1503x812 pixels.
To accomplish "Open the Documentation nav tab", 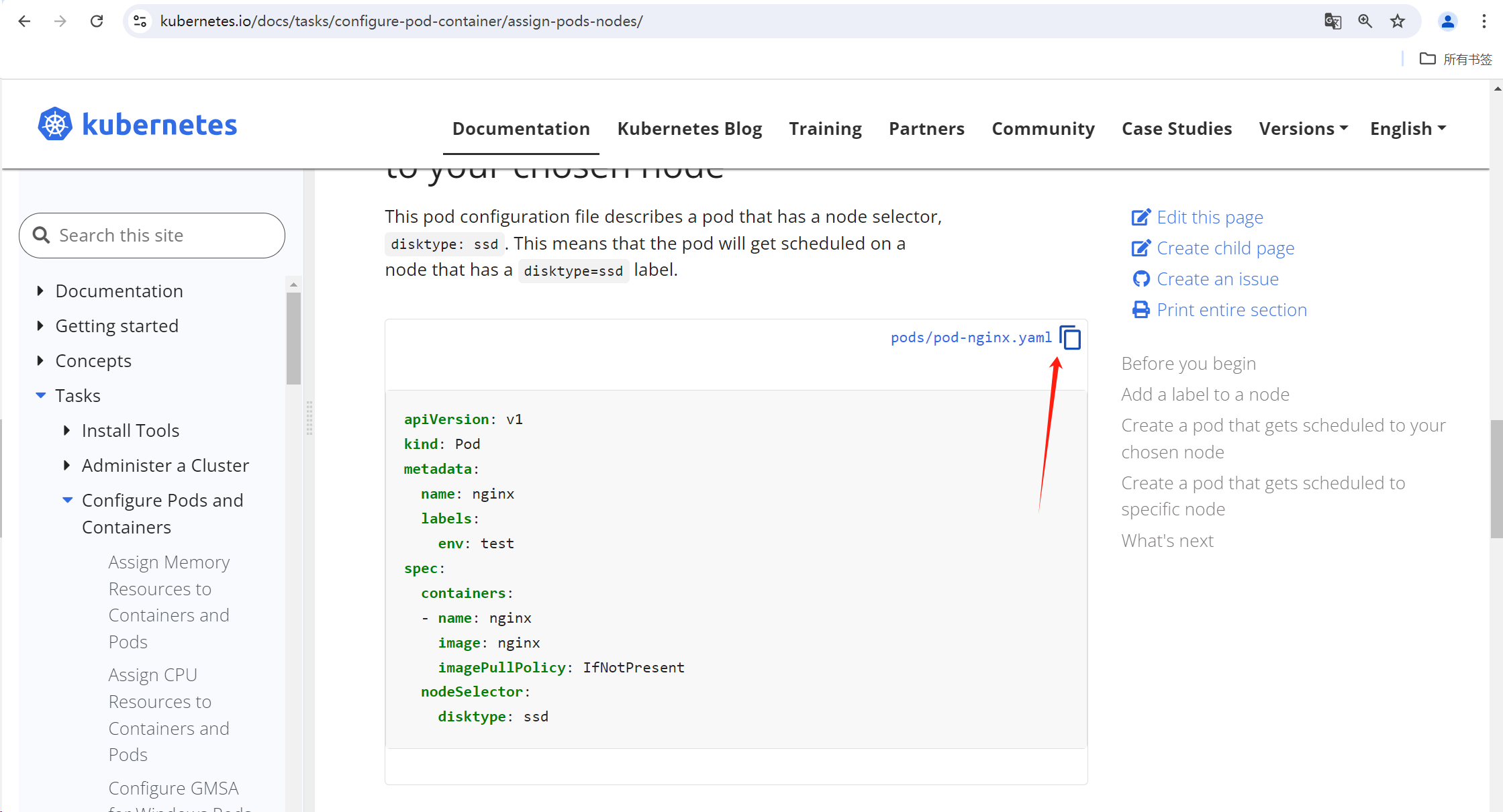I will click(521, 128).
